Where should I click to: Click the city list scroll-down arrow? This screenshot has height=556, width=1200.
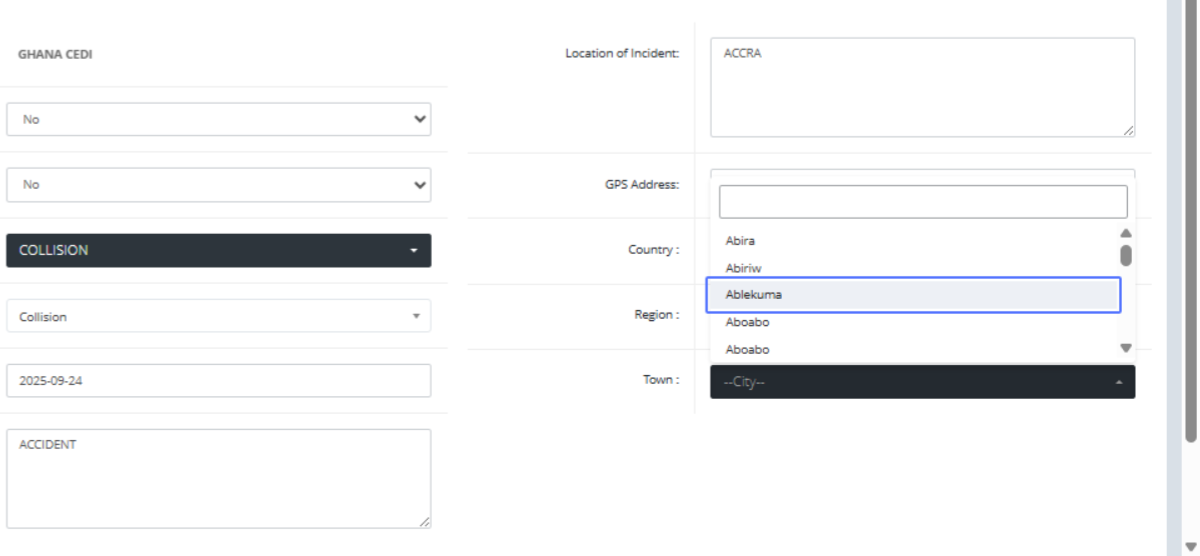[1126, 348]
